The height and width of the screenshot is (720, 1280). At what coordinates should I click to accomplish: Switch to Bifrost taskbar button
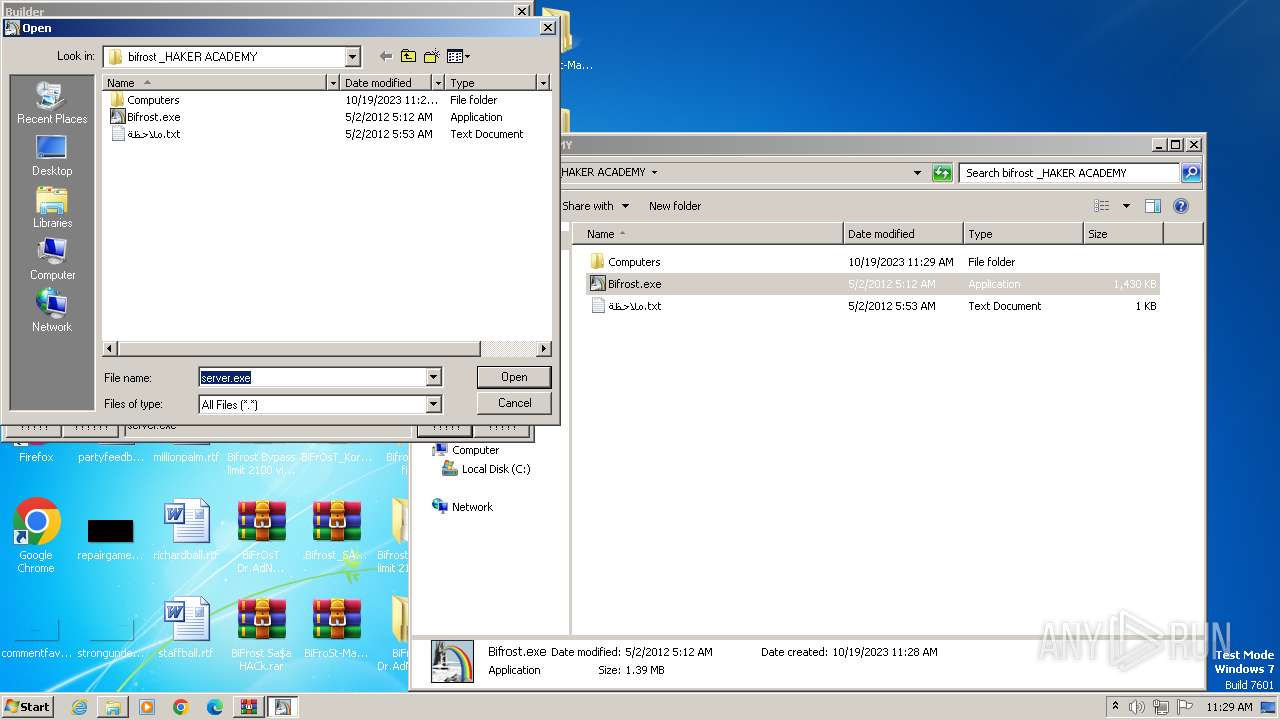point(283,707)
